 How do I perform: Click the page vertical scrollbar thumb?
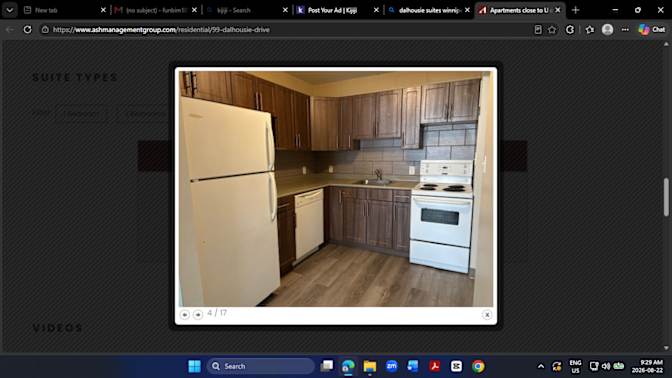pos(666,197)
